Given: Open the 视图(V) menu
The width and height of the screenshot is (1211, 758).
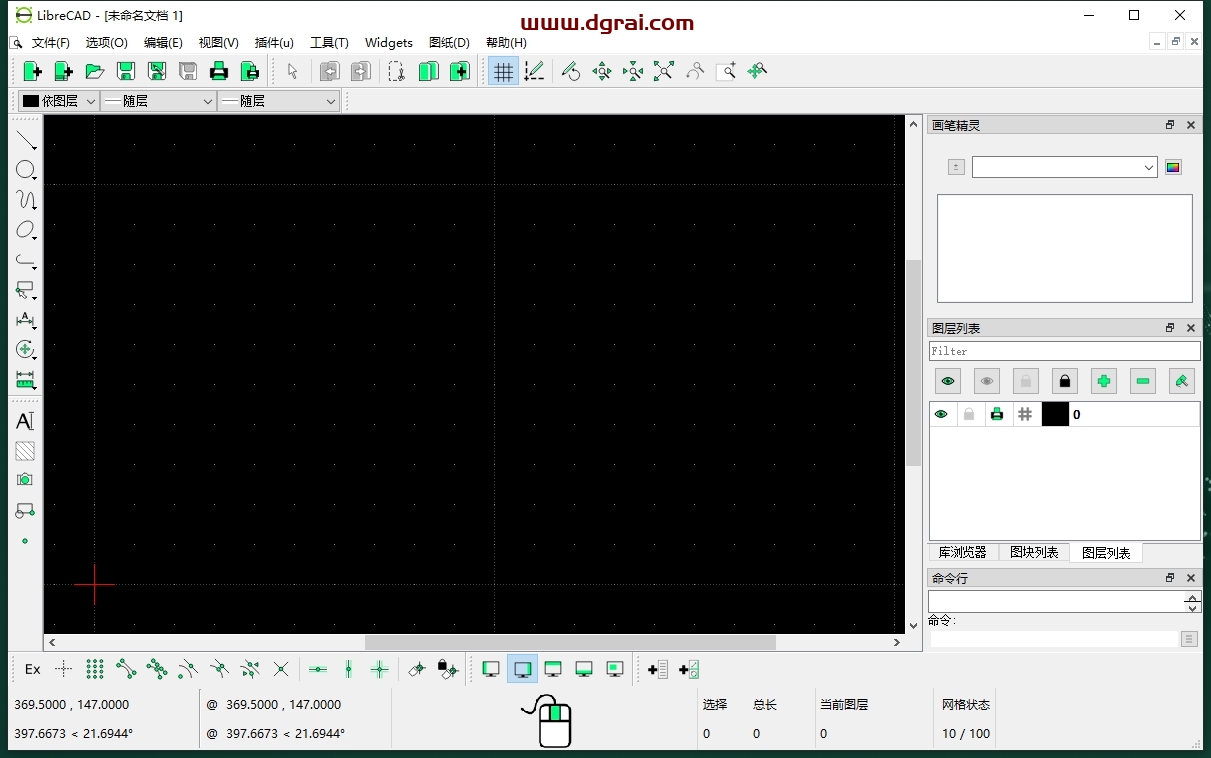Looking at the screenshot, I should pos(218,43).
